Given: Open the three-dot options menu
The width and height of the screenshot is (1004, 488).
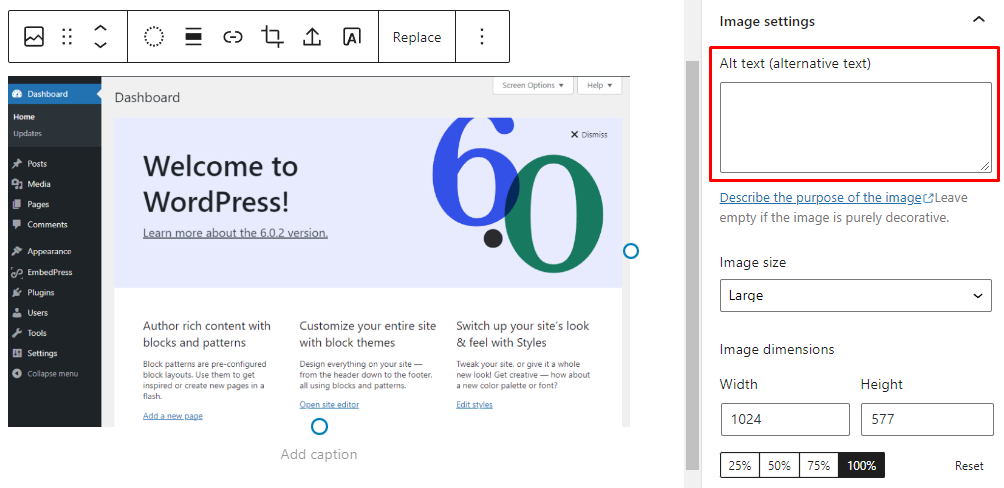Looking at the screenshot, I should [x=482, y=37].
